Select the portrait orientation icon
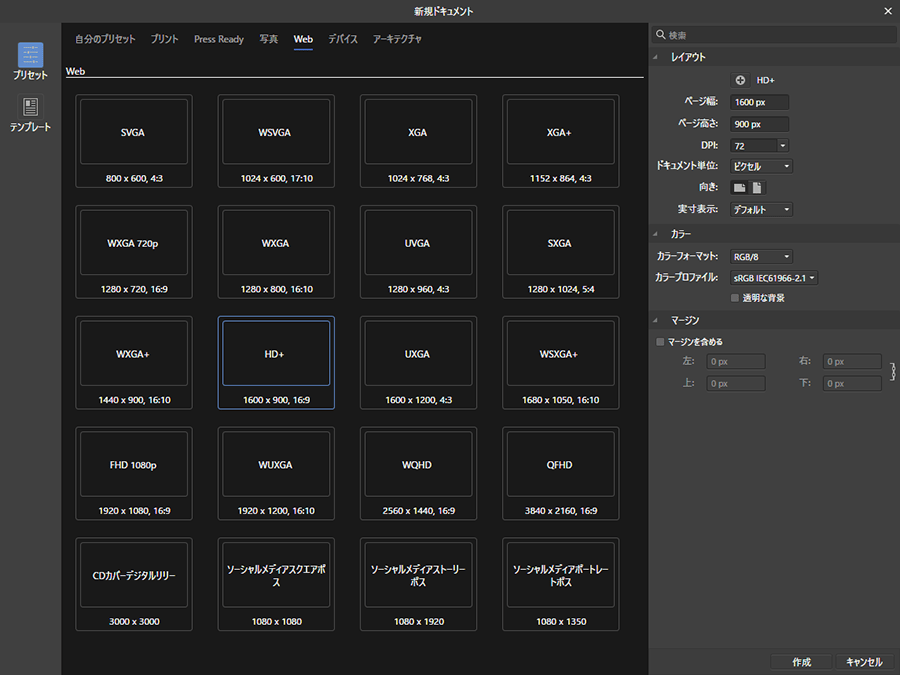Viewport: 900px width, 675px height. [757, 188]
